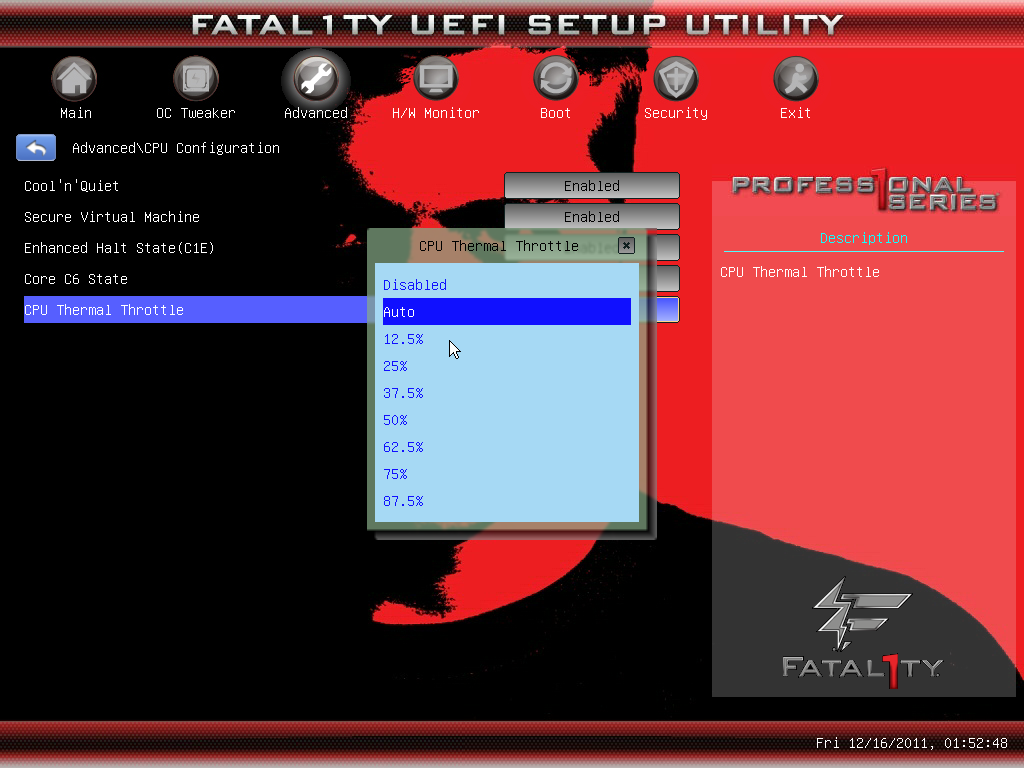Set thermal throttle to 12.5%
1024x768 pixels.
tap(507, 339)
